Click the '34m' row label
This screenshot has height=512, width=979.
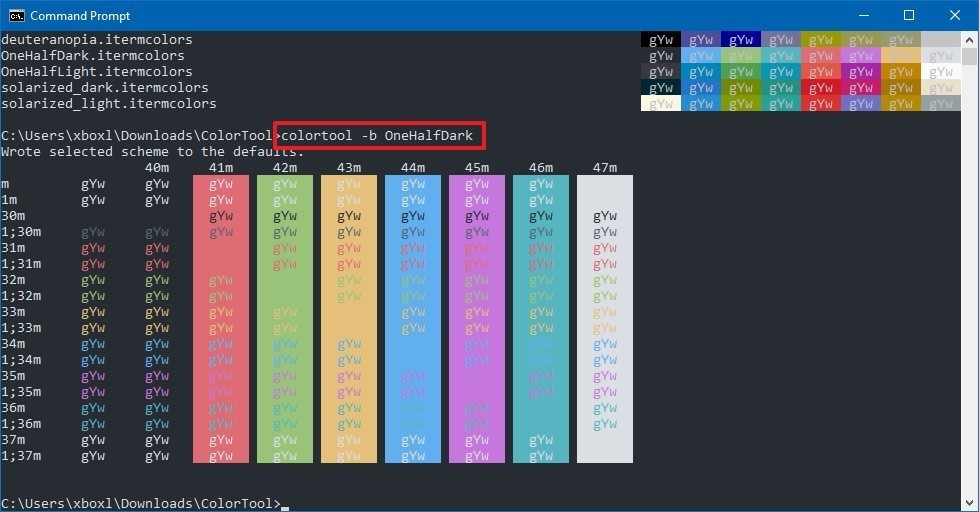click(x=13, y=344)
